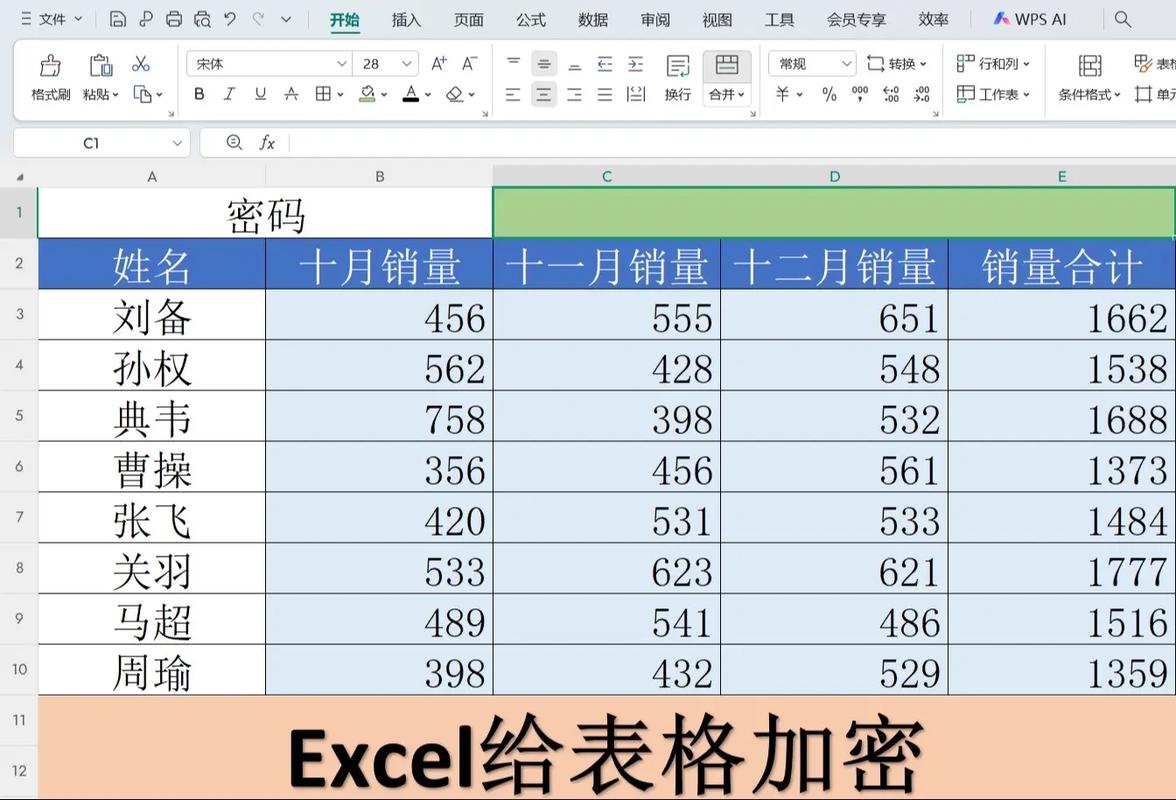Click the Save document icon

pos(116,19)
